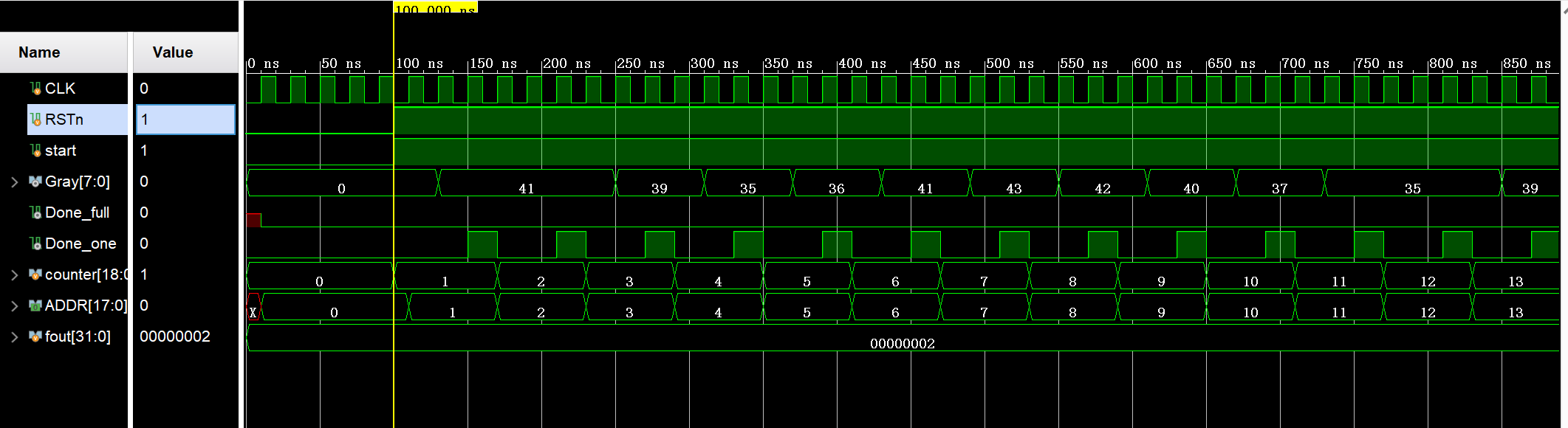1568x428 pixels.
Task: Click the counter bus icon
Action: click(35, 275)
